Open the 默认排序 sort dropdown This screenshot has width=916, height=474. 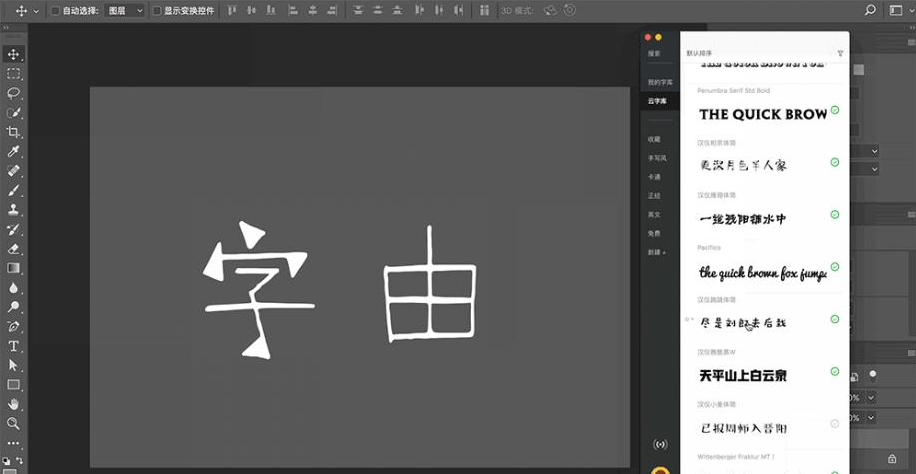point(699,53)
